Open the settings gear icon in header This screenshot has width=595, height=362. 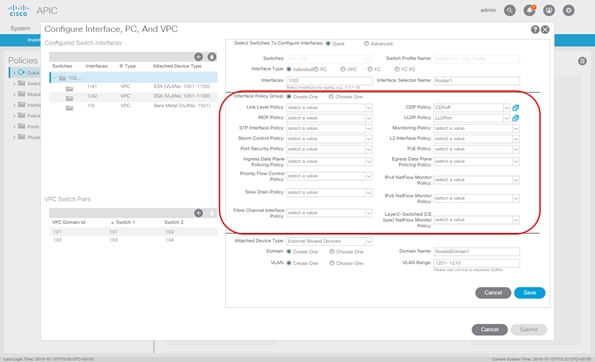pyautogui.click(x=568, y=11)
